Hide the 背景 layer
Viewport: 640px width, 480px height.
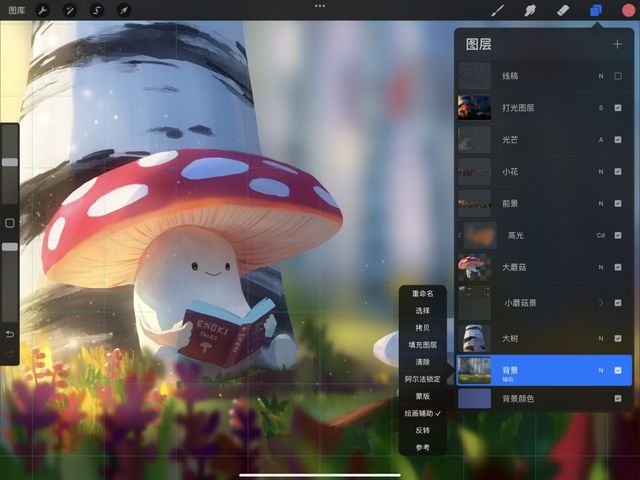pos(618,370)
